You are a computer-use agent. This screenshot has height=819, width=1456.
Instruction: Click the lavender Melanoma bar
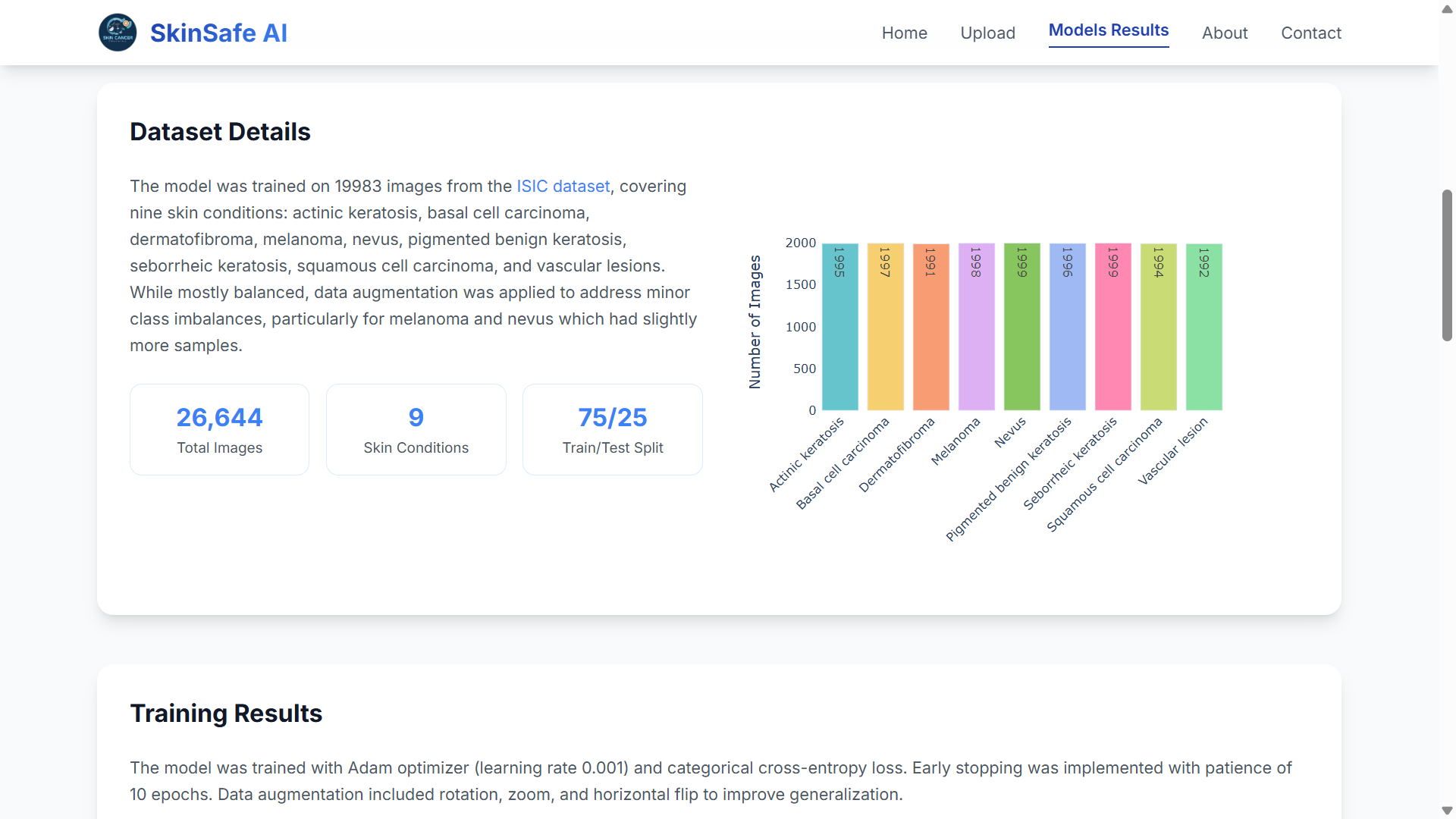point(976,341)
